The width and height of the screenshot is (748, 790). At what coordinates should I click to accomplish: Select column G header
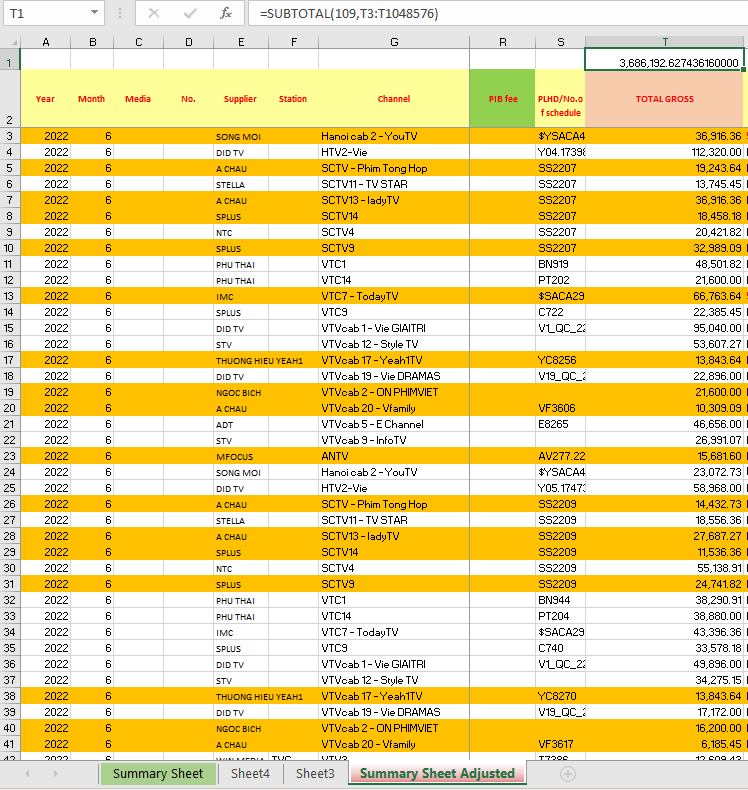point(394,42)
